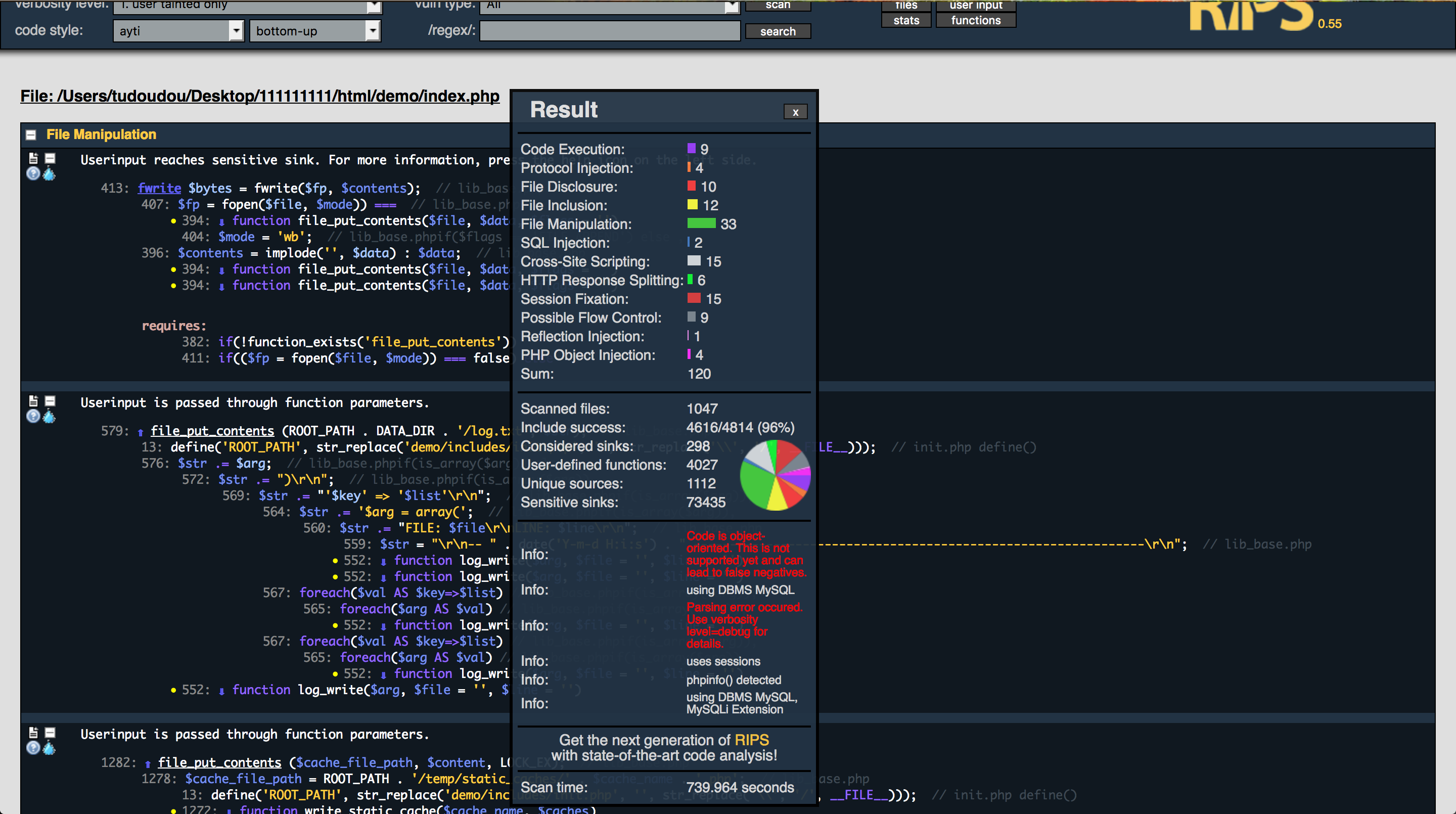1456x814 pixels.
Task: Open the vuln type dropdown
Action: [610, 6]
